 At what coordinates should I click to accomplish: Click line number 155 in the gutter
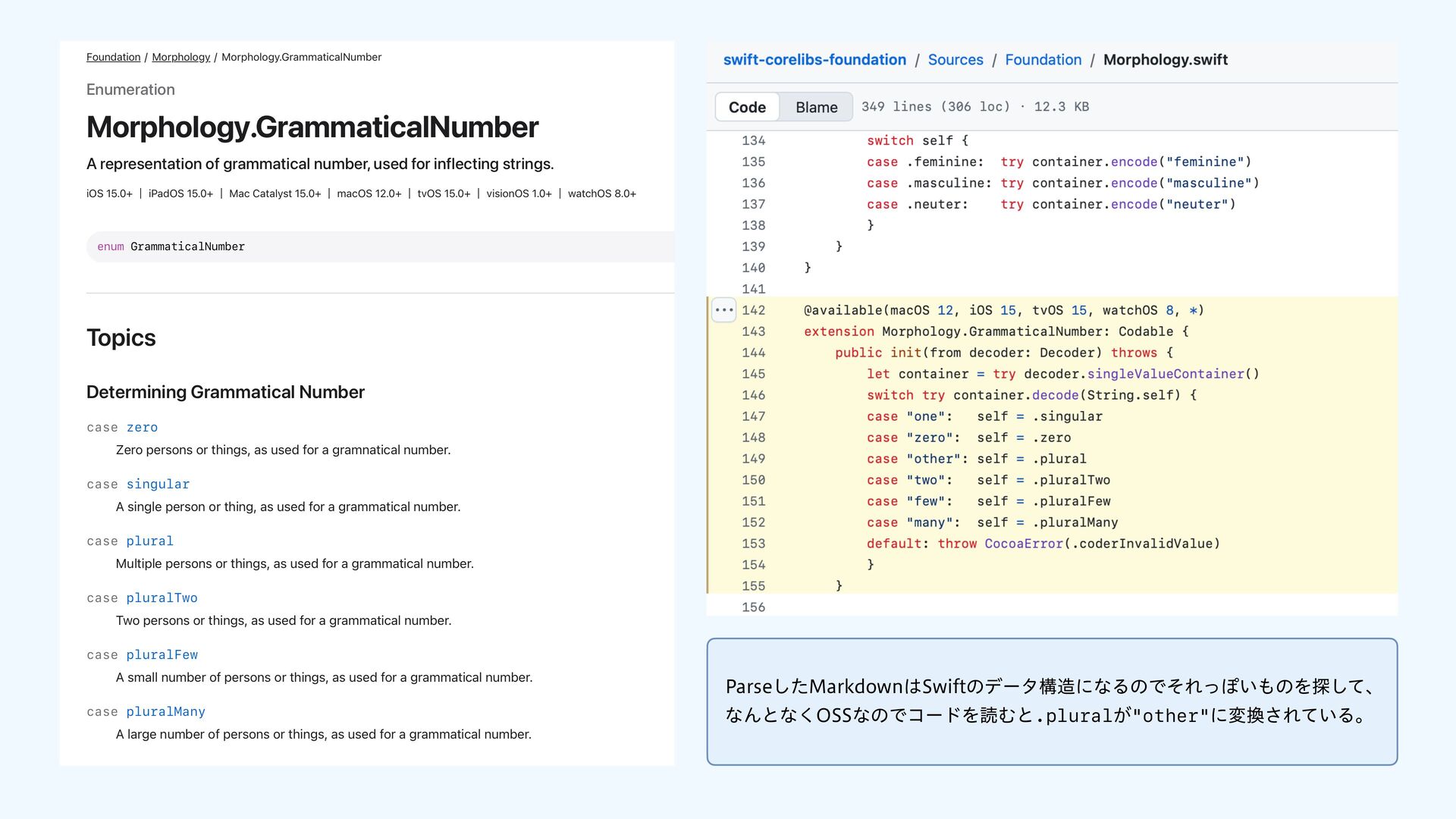[753, 586]
